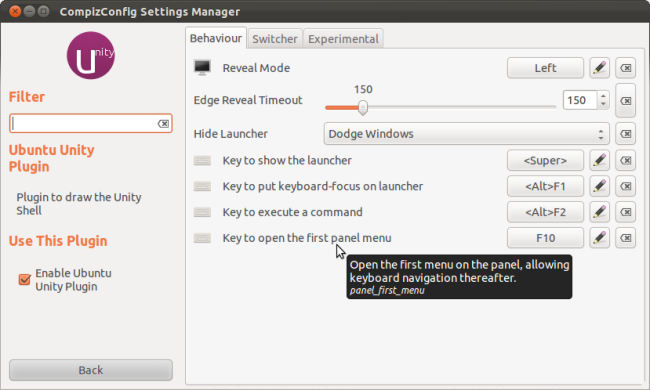Click the Edge Reveal Timeout slider handle

click(x=363, y=108)
